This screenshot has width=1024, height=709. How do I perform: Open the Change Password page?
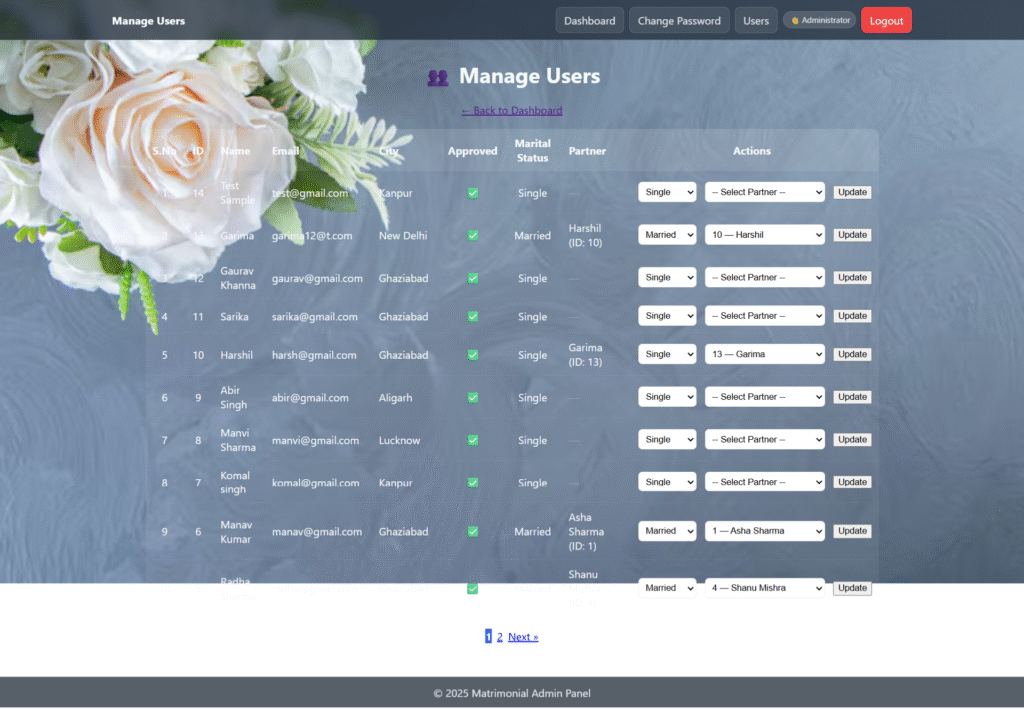[679, 19]
